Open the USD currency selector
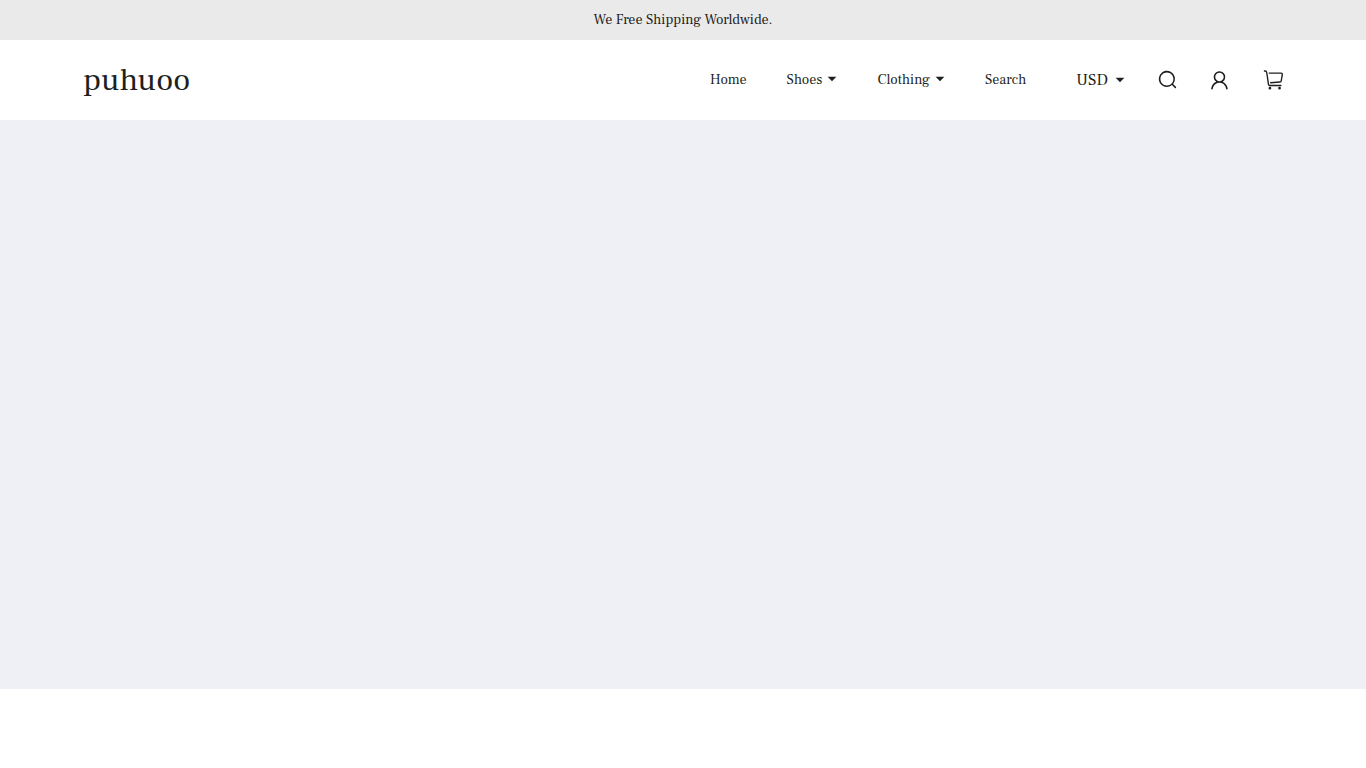The image size is (1366, 768). 1100,80
